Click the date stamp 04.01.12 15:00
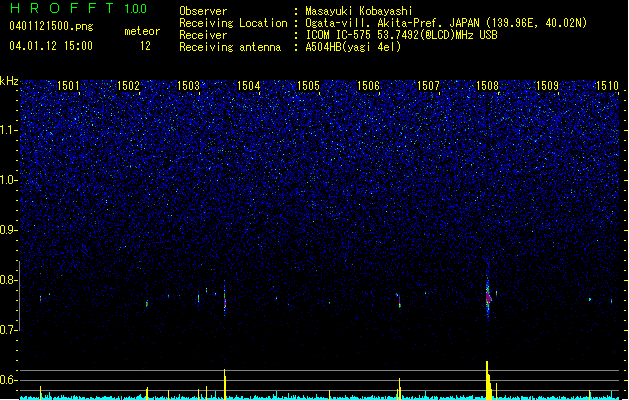The image size is (629, 400). coord(51,46)
